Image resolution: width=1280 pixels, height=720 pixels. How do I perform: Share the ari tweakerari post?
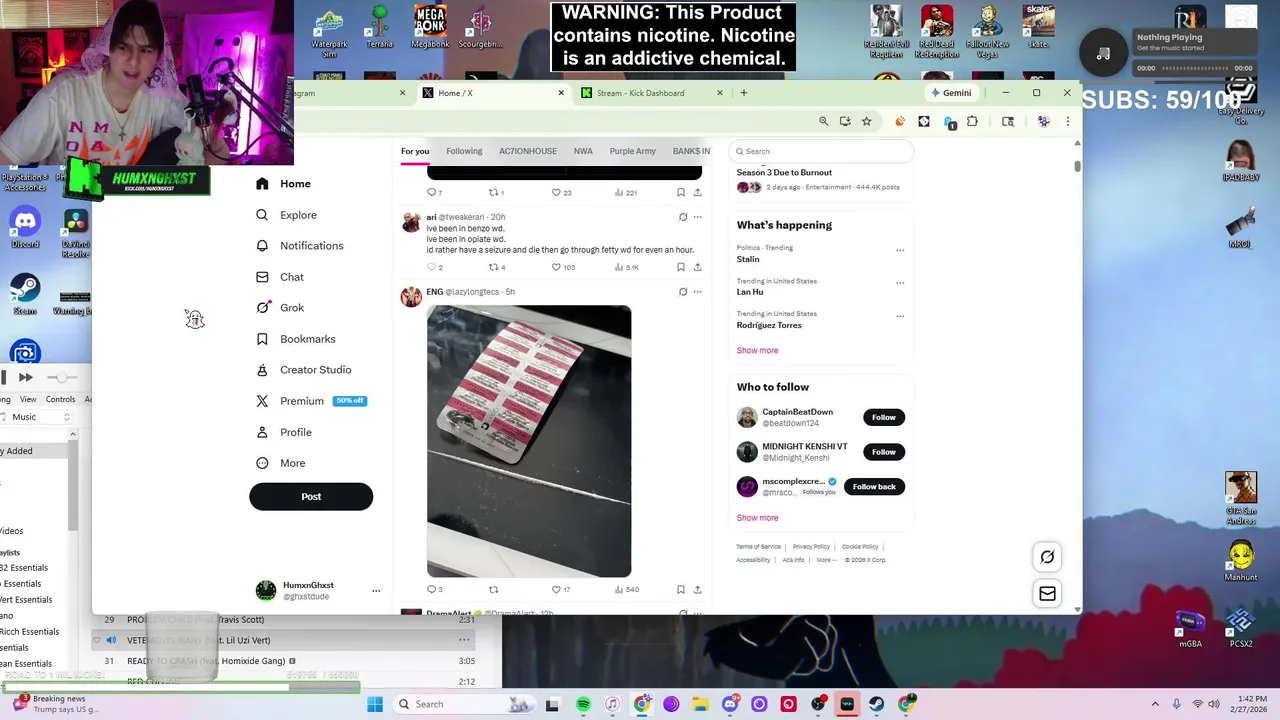coord(697,267)
